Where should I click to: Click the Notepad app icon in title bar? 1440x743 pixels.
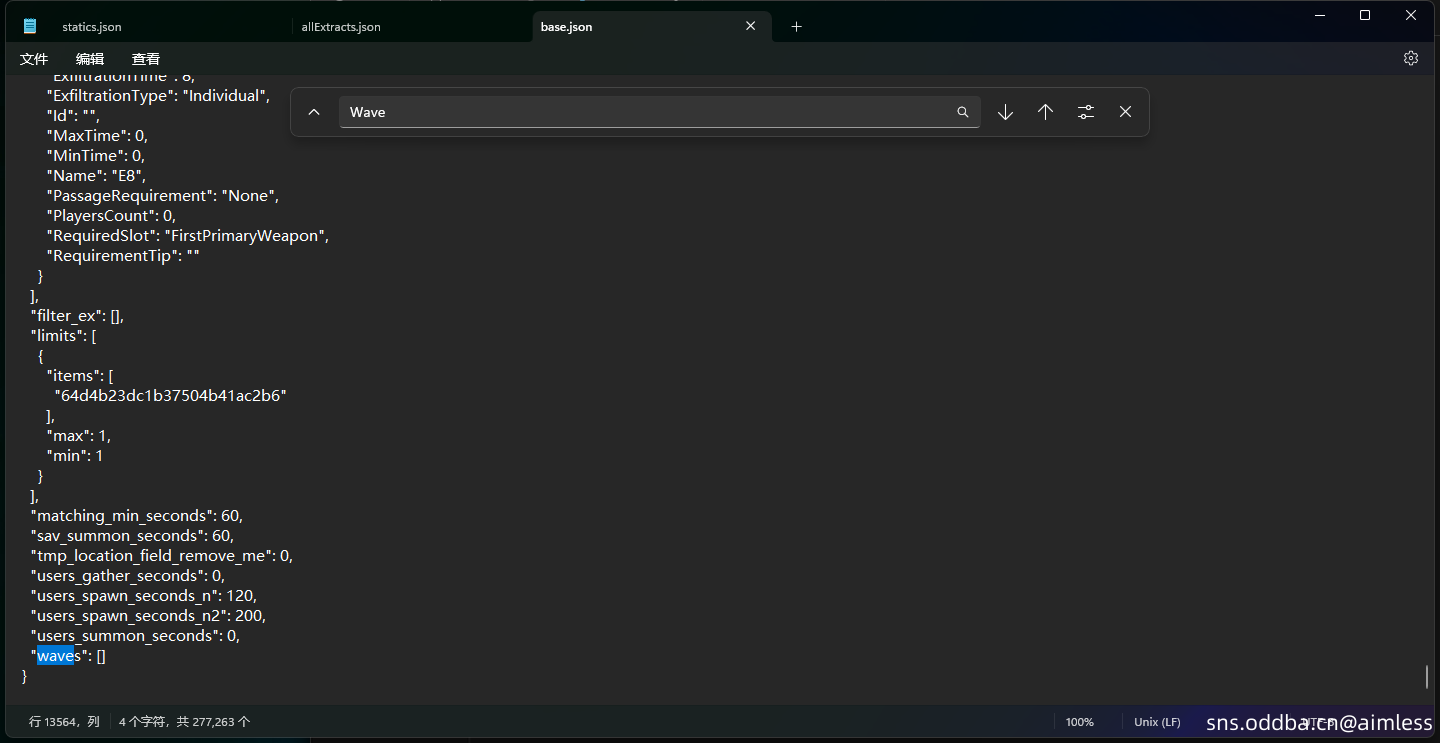(30, 27)
